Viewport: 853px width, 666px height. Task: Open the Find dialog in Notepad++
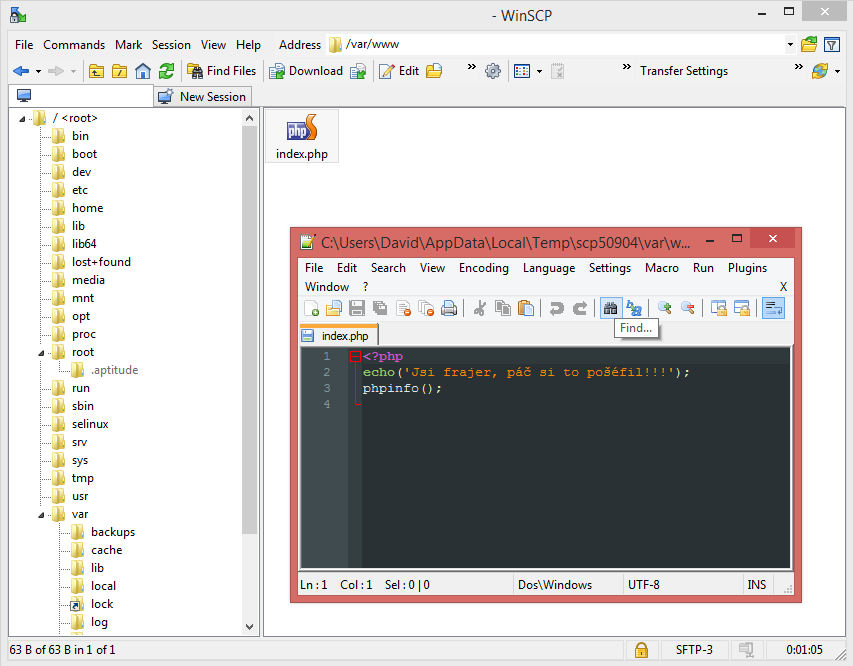pos(610,308)
